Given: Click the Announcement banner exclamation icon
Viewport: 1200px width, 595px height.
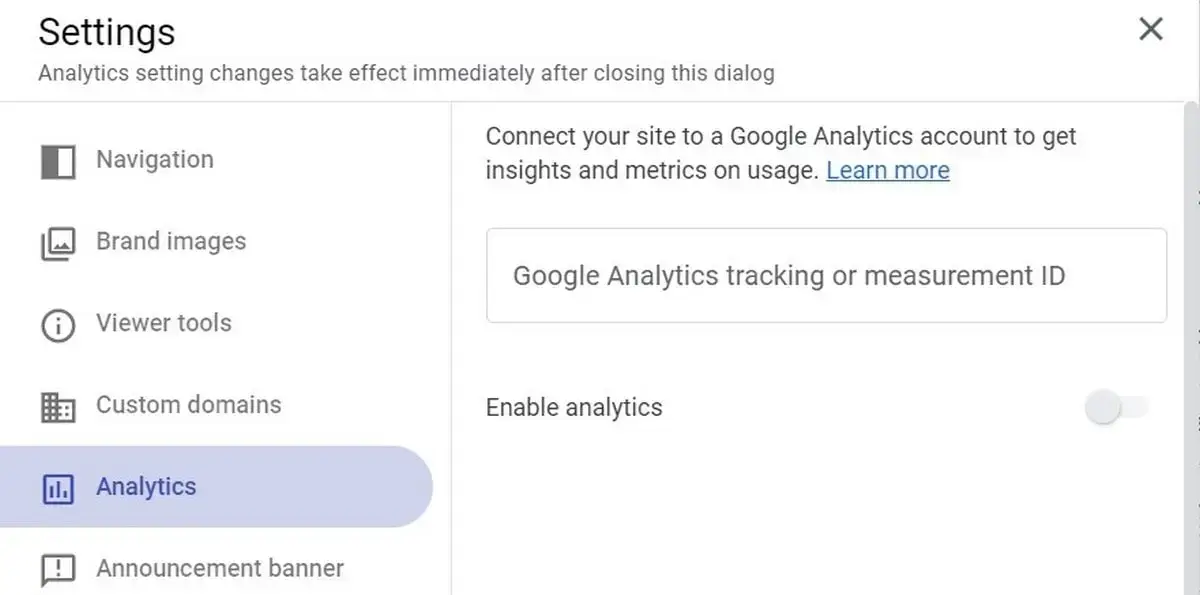Looking at the screenshot, I should point(58,570).
